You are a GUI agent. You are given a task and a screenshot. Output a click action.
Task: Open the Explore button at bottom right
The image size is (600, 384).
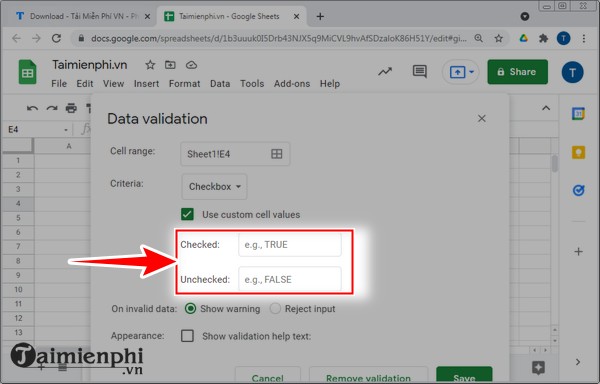point(538,368)
